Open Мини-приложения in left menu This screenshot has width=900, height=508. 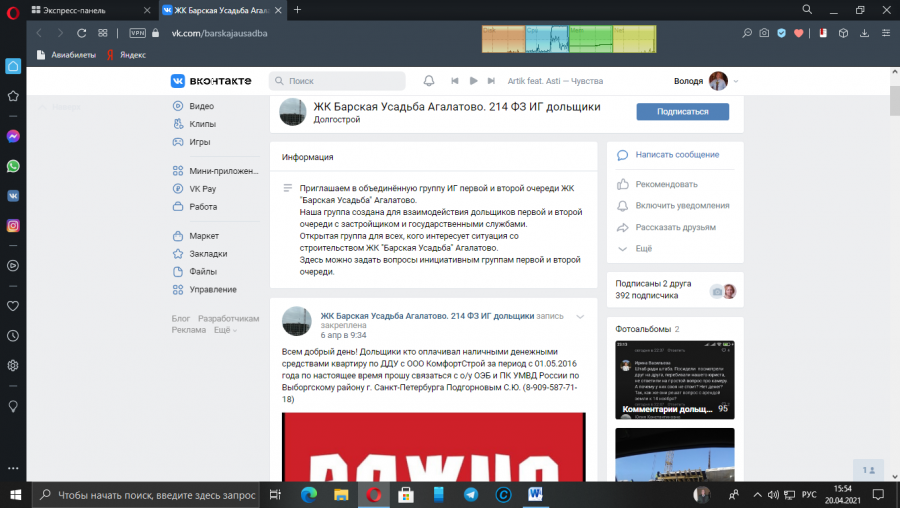click(x=215, y=171)
